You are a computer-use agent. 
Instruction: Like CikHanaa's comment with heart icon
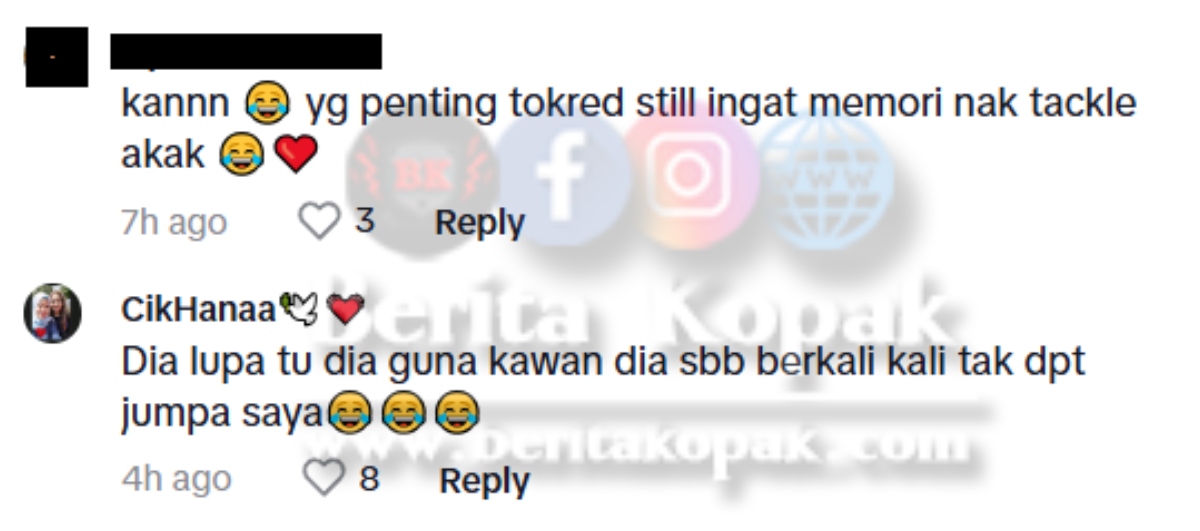pyautogui.click(x=323, y=480)
